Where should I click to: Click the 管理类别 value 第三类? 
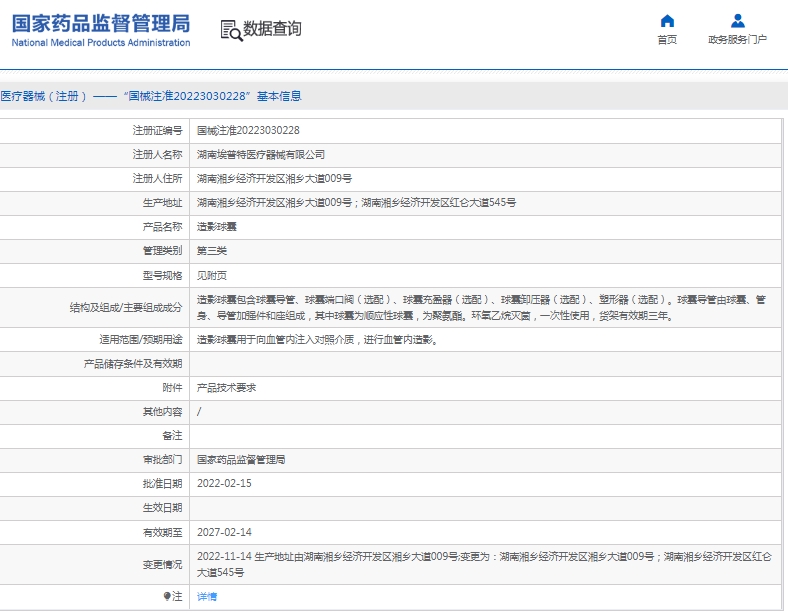tap(212, 251)
